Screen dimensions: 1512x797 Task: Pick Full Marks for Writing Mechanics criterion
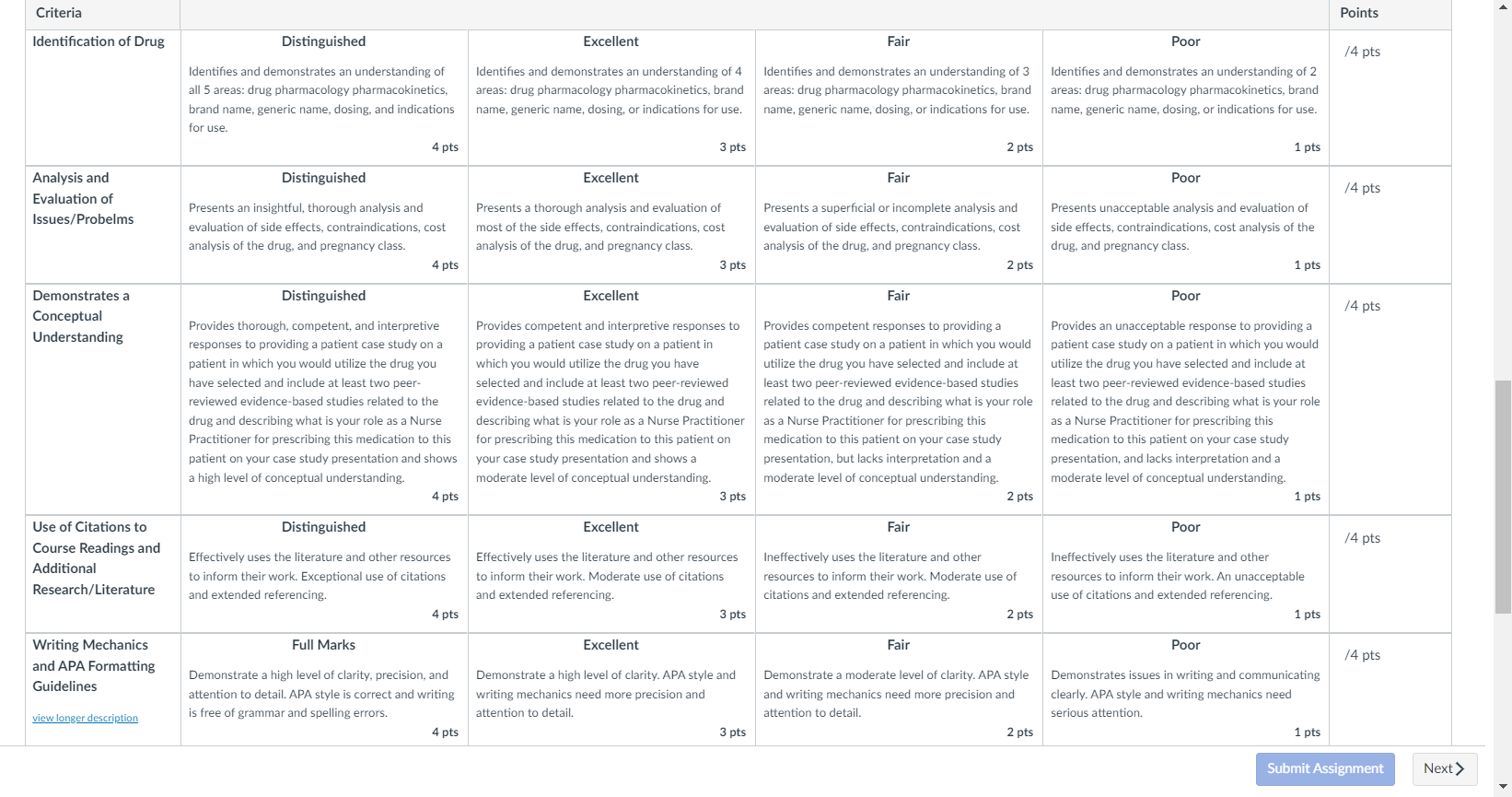click(x=324, y=689)
